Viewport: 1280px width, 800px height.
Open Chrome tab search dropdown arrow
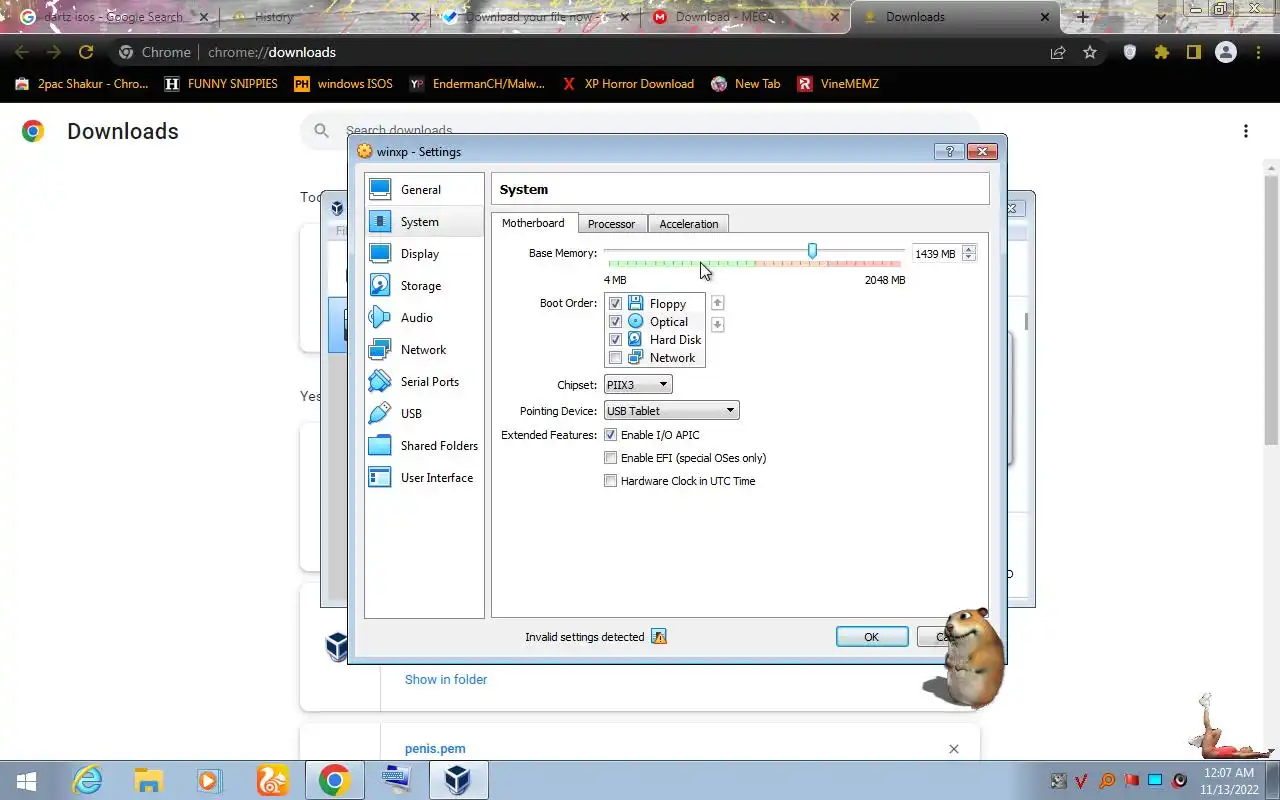tap(1161, 17)
